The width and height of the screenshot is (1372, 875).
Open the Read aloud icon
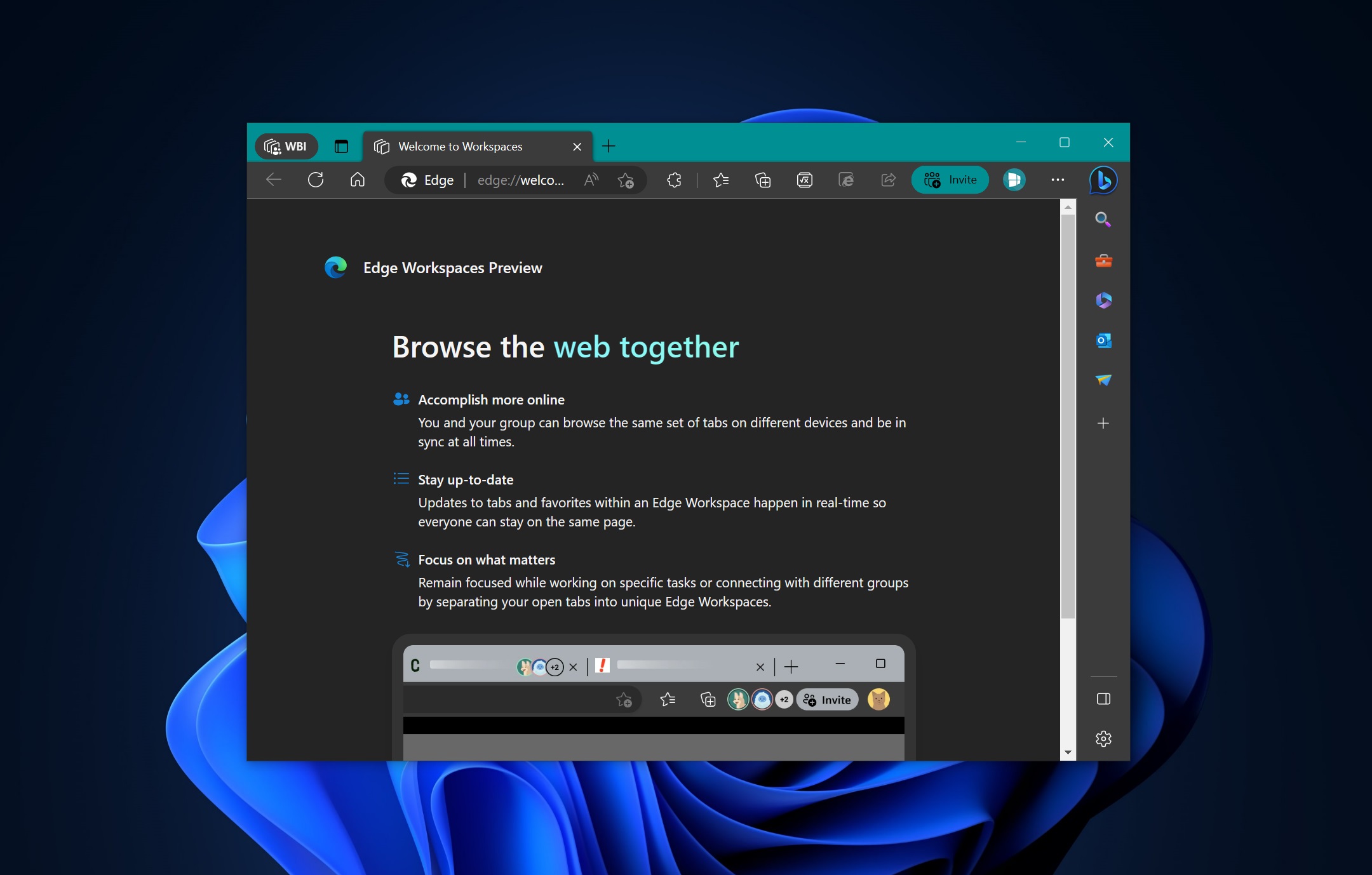point(591,180)
